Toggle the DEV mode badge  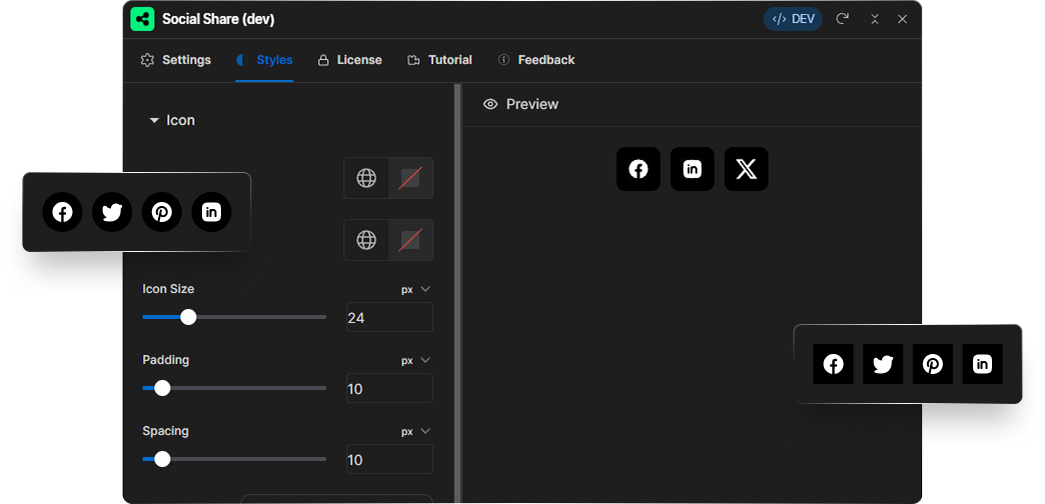(x=793, y=19)
